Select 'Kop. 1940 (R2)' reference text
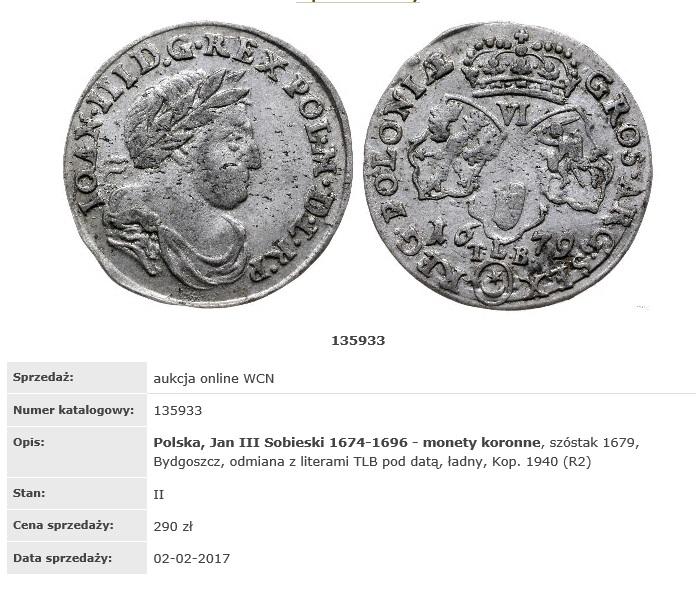The height and width of the screenshot is (590, 696). point(541,462)
